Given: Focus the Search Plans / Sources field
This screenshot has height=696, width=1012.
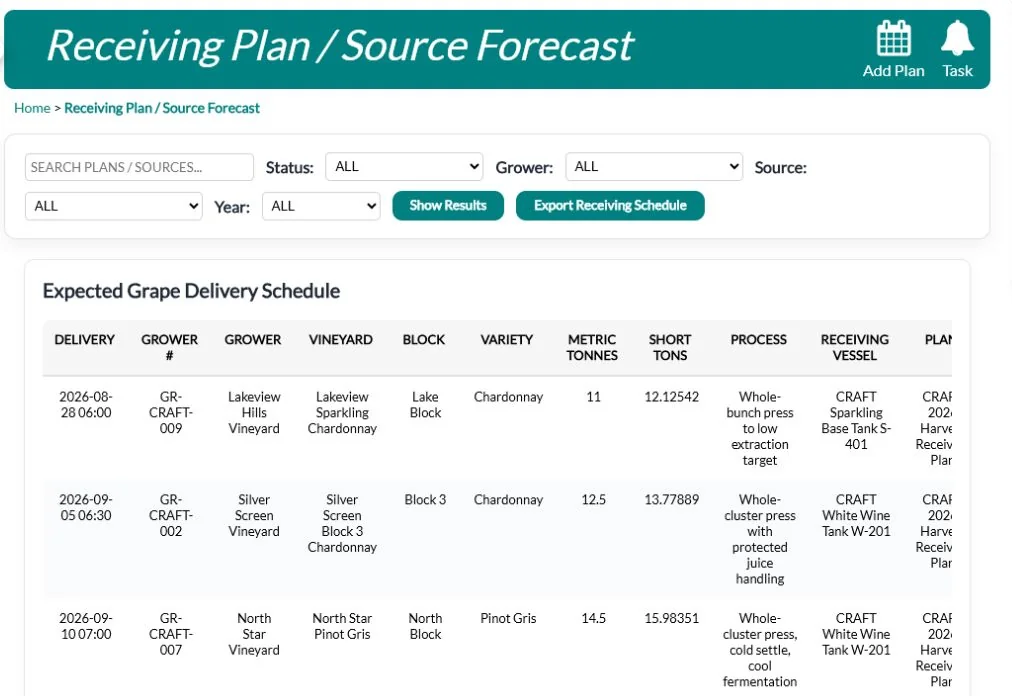Looking at the screenshot, I should click(x=139, y=167).
